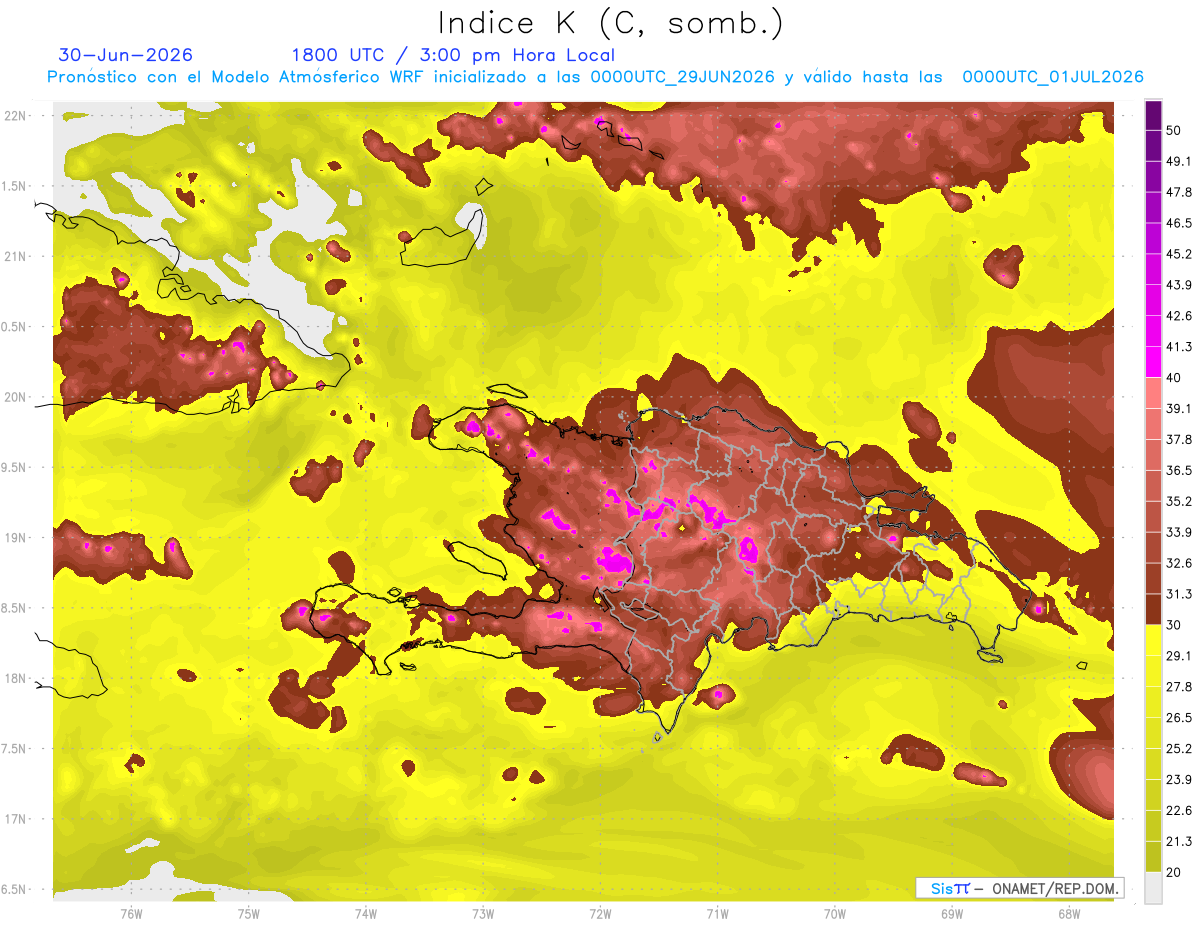Click the longitude label '76W'
Screen dimensions: 1200x927
click(131, 913)
